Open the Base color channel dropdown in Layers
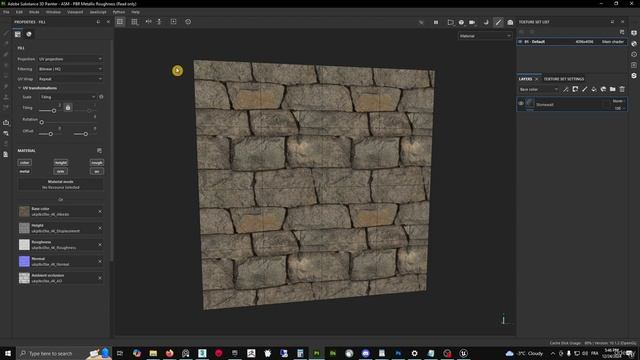Viewport: 640px width, 360px height. coord(538,89)
